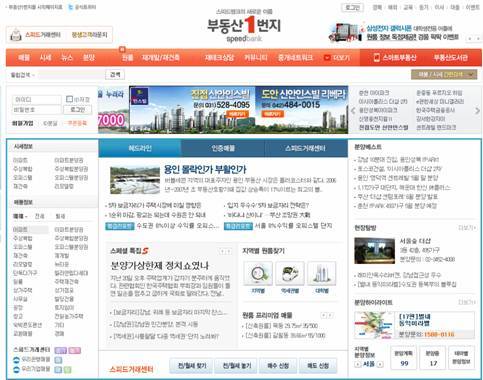This screenshot has width=483, height=380.
Task: Click the 아이디 input field in login box
Action: 37,99
